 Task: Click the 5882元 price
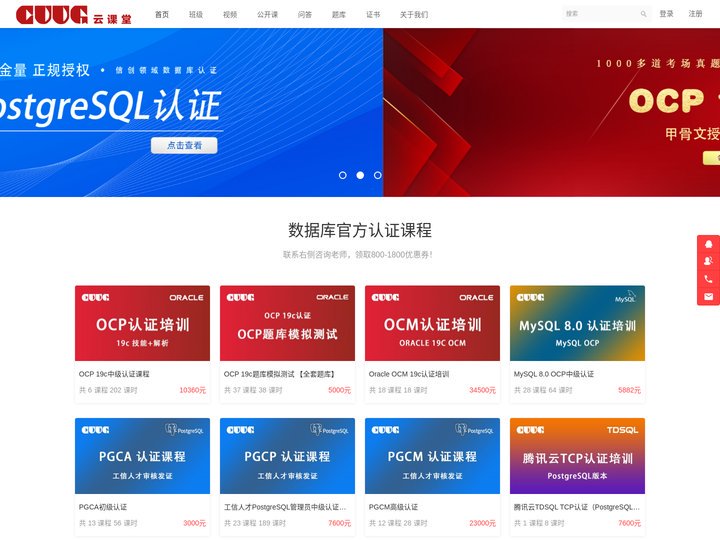(629, 390)
